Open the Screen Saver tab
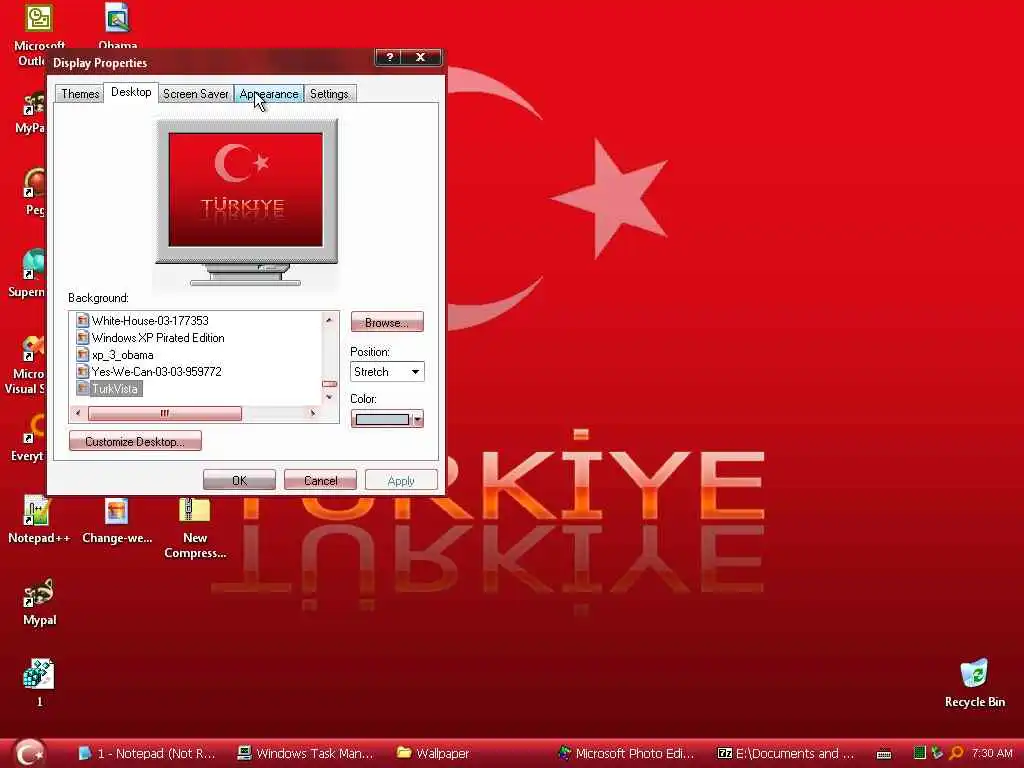Image resolution: width=1024 pixels, height=768 pixels. pos(195,94)
